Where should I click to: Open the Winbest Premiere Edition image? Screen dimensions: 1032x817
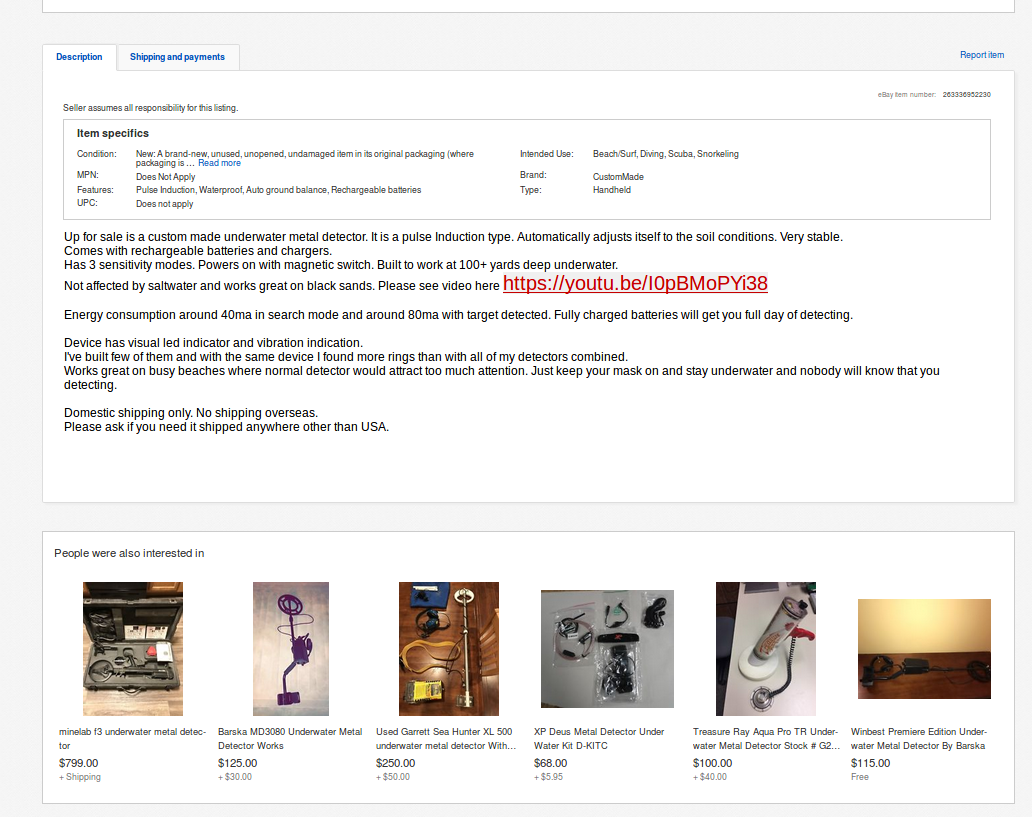924,648
